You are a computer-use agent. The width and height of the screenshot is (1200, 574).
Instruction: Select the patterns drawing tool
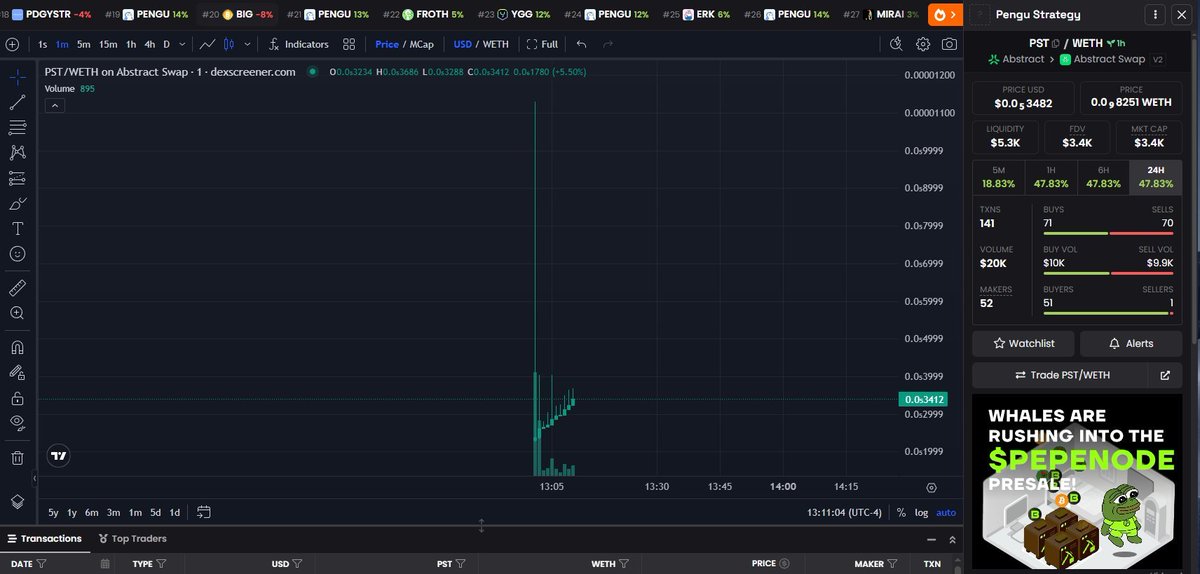(17, 153)
